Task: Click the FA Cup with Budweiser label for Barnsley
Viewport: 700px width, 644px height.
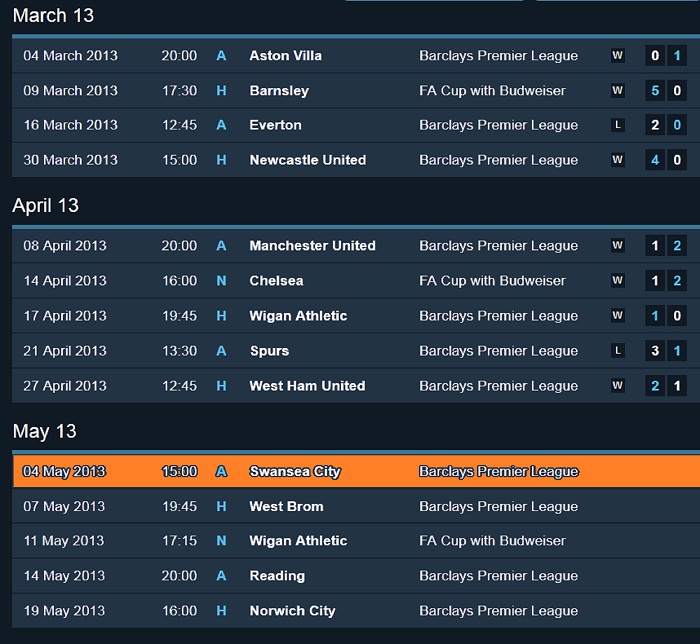Action: point(492,91)
